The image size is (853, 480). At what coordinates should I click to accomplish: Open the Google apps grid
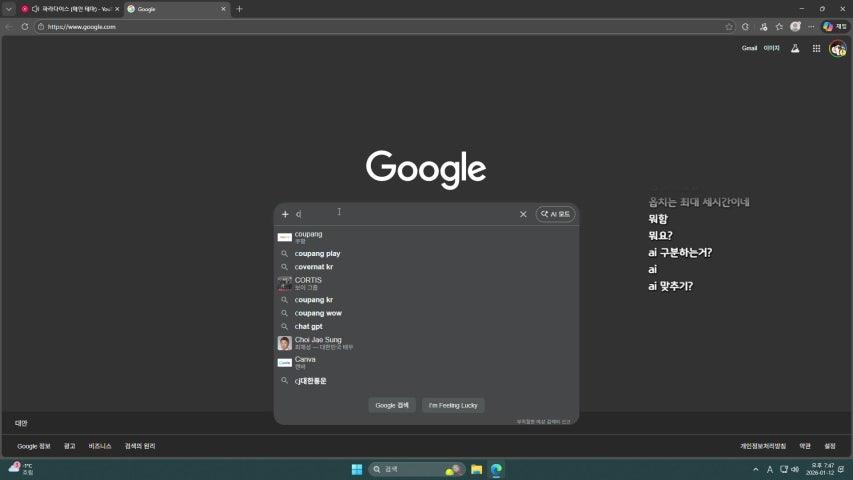point(816,48)
